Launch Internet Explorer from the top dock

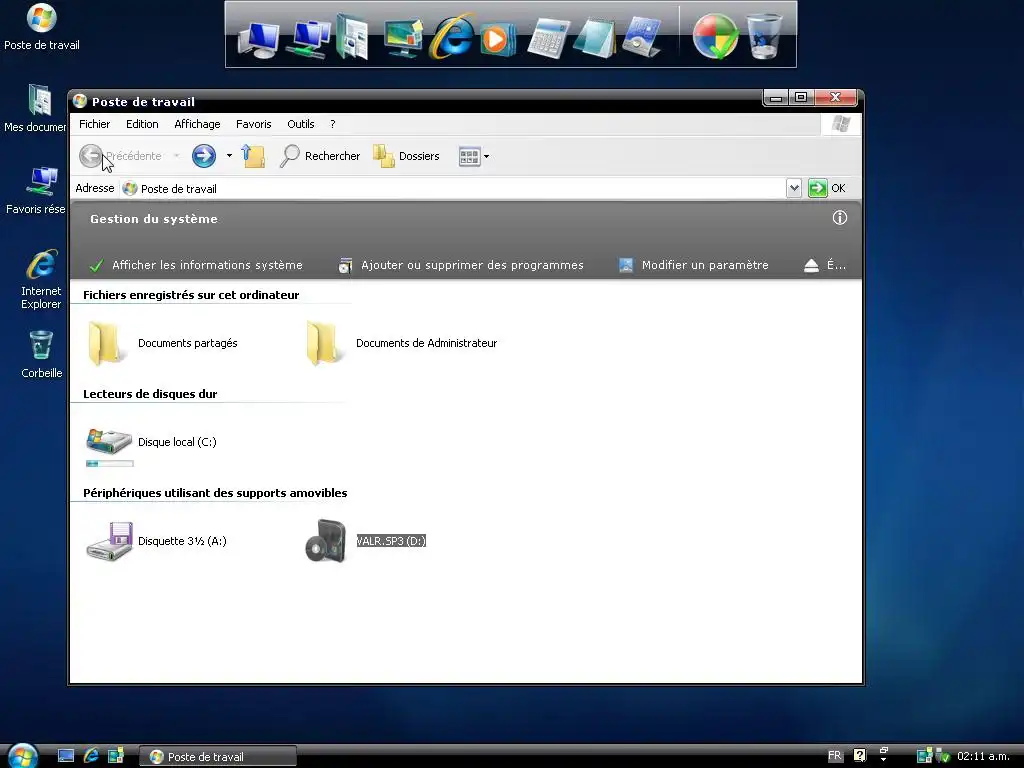tap(451, 37)
